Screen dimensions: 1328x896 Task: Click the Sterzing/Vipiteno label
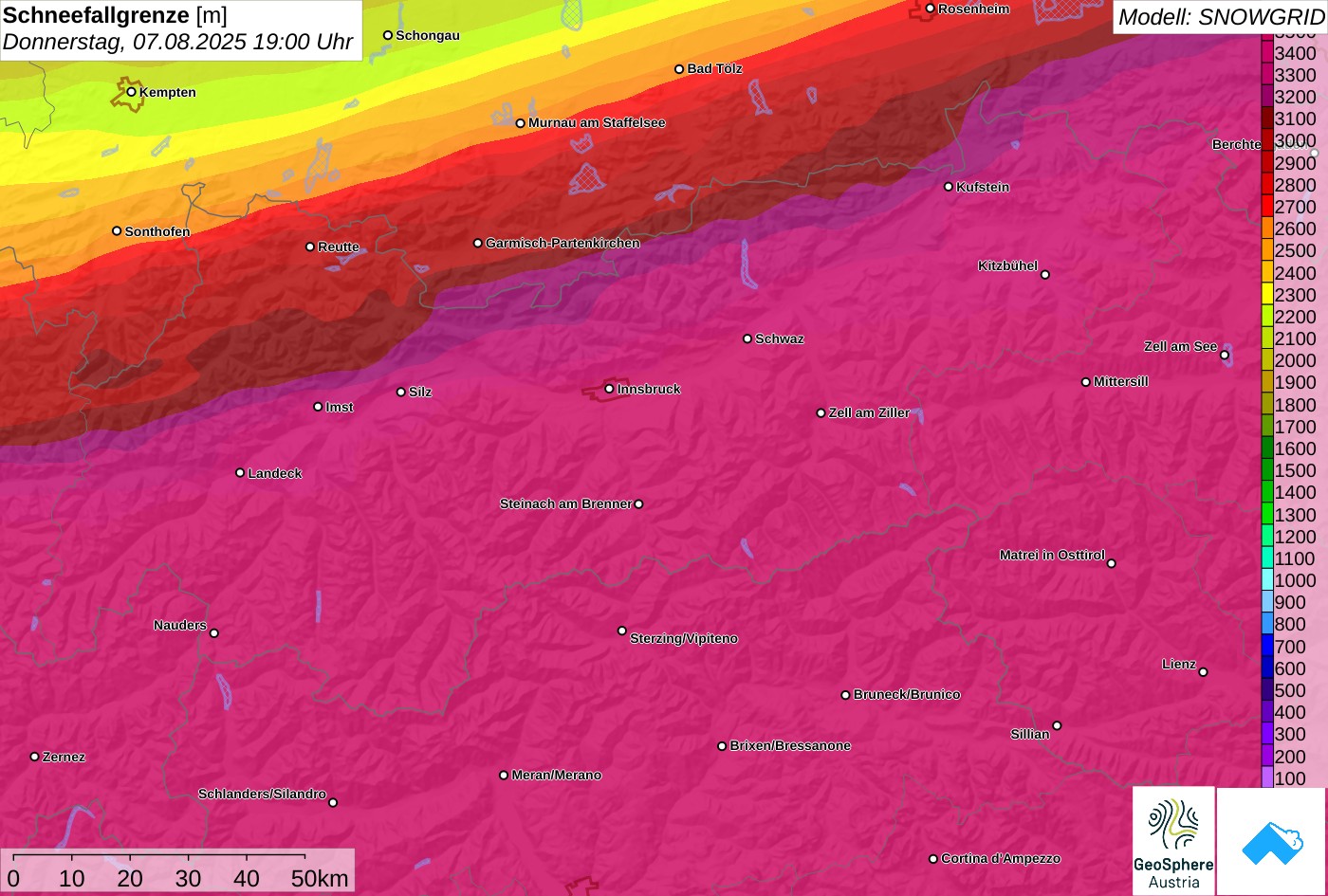tap(684, 638)
